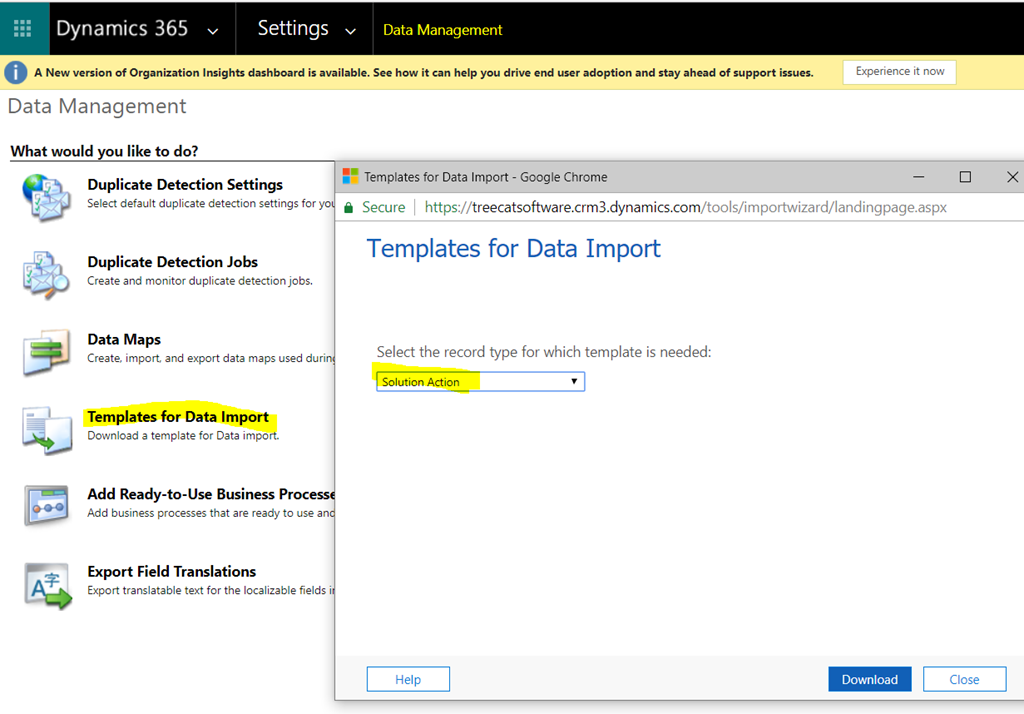Select the Data Management breadcrumb
The height and width of the screenshot is (714, 1024).
point(442,30)
